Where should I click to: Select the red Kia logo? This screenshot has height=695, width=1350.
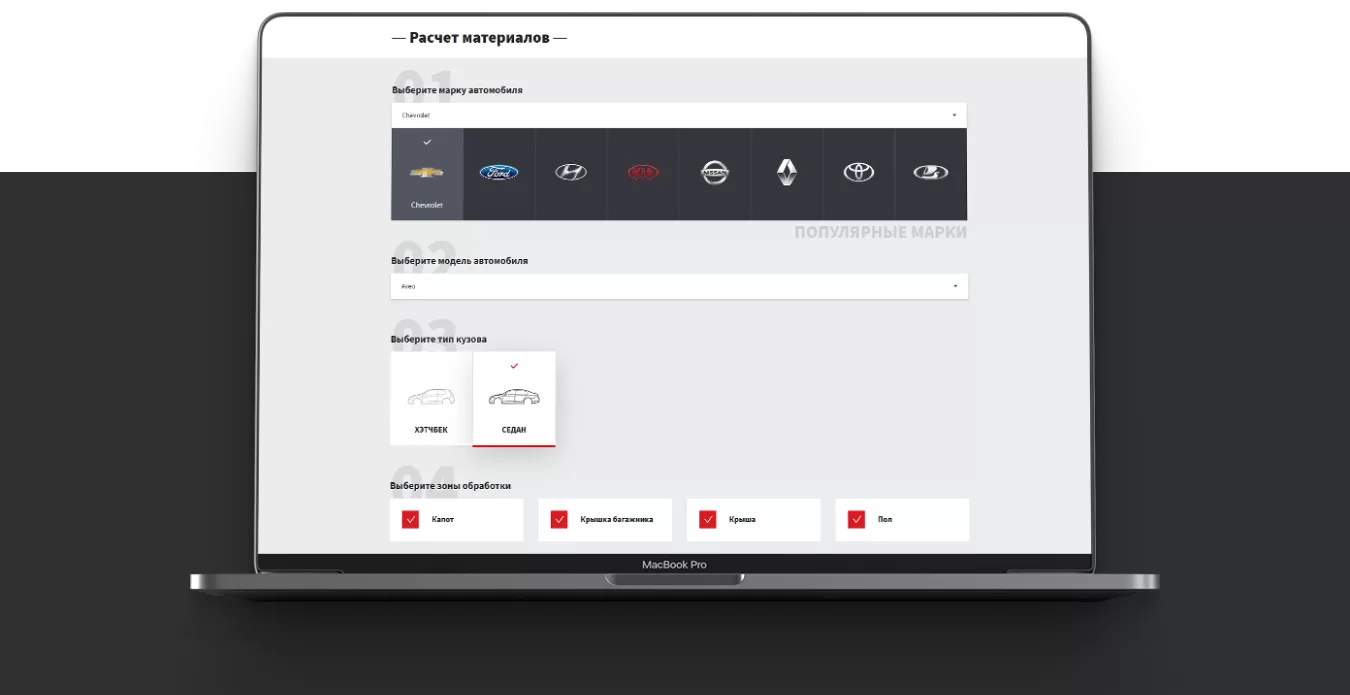643,173
